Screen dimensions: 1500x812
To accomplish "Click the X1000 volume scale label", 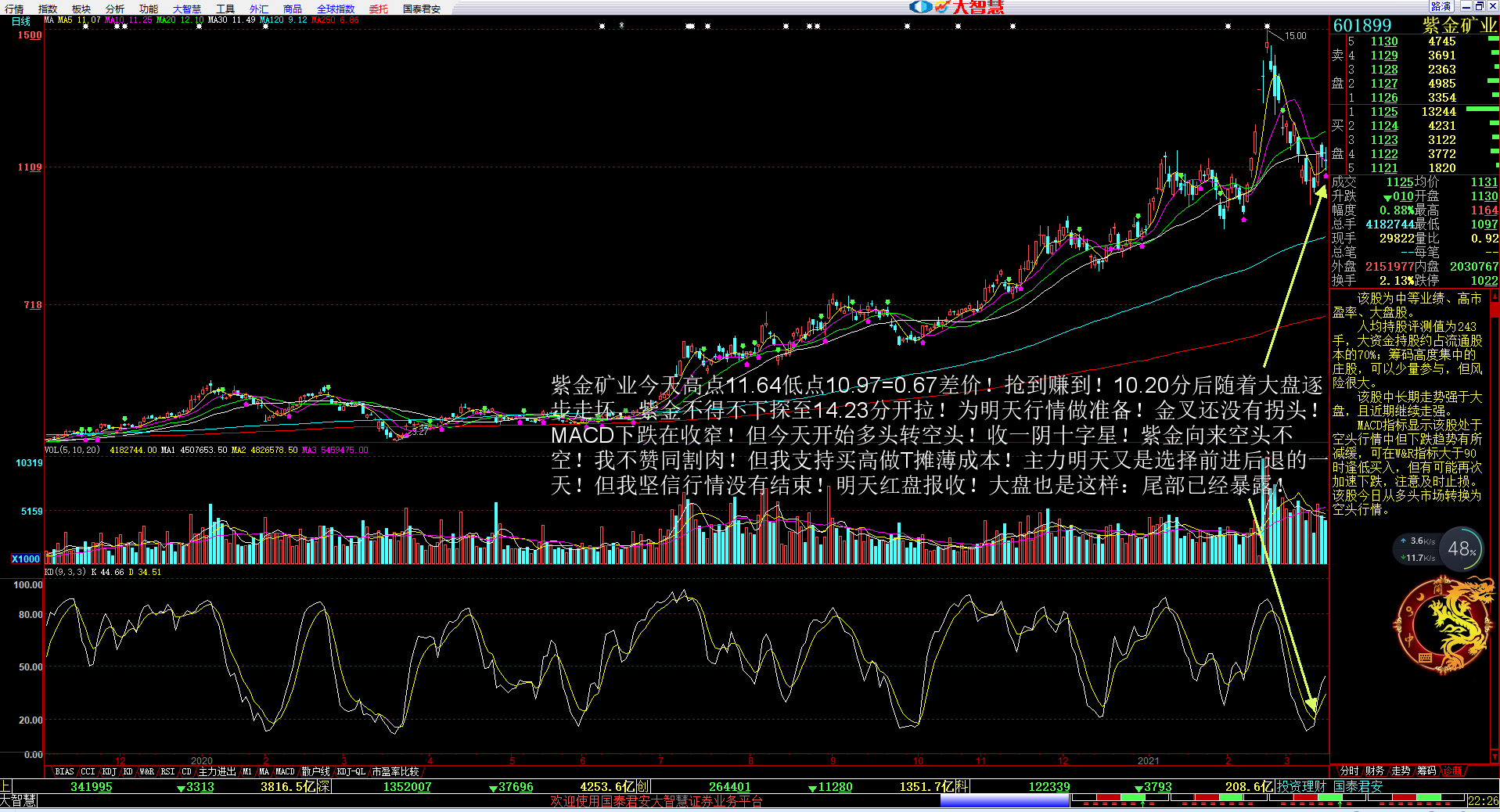I will point(25,559).
